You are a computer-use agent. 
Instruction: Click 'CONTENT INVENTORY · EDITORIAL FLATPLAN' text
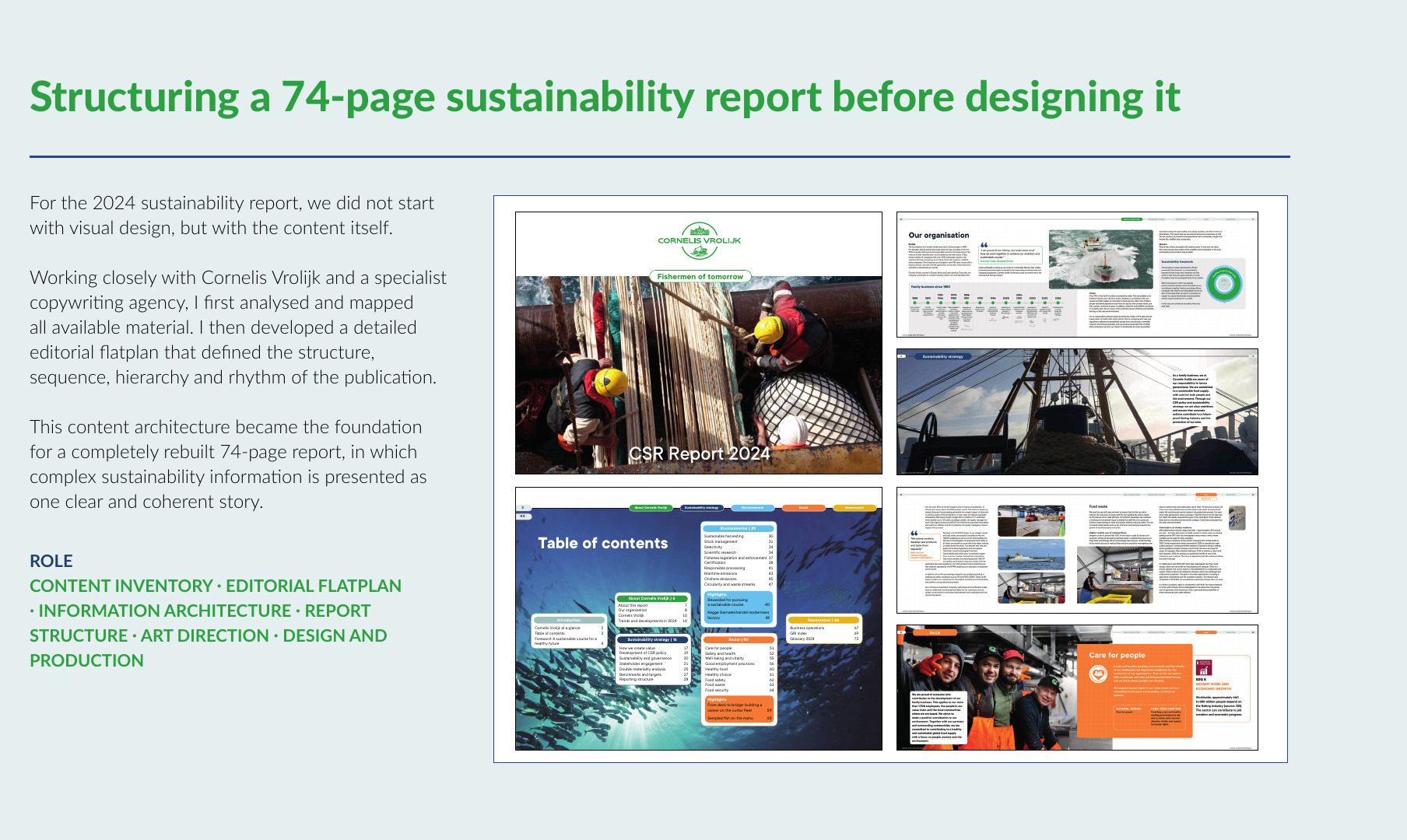coord(216,586)
